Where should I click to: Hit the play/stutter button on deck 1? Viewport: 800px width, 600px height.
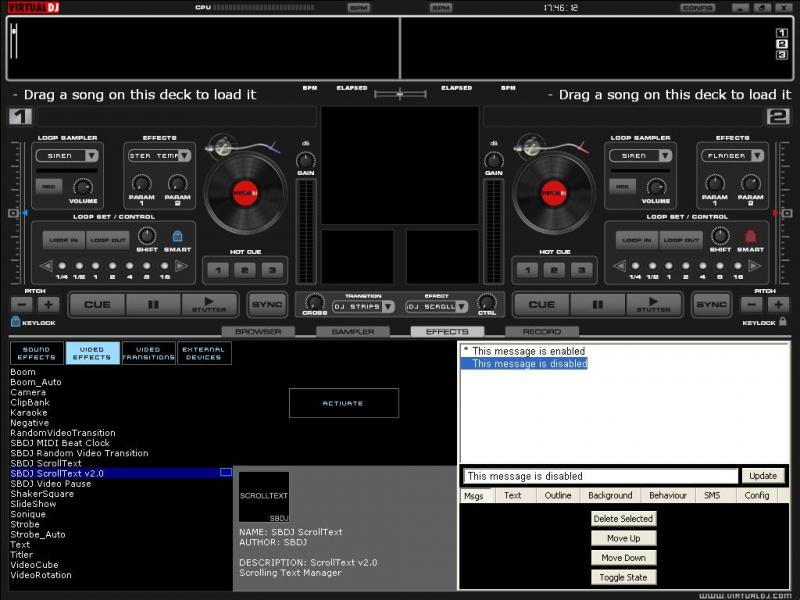click(x=209, y=305)
